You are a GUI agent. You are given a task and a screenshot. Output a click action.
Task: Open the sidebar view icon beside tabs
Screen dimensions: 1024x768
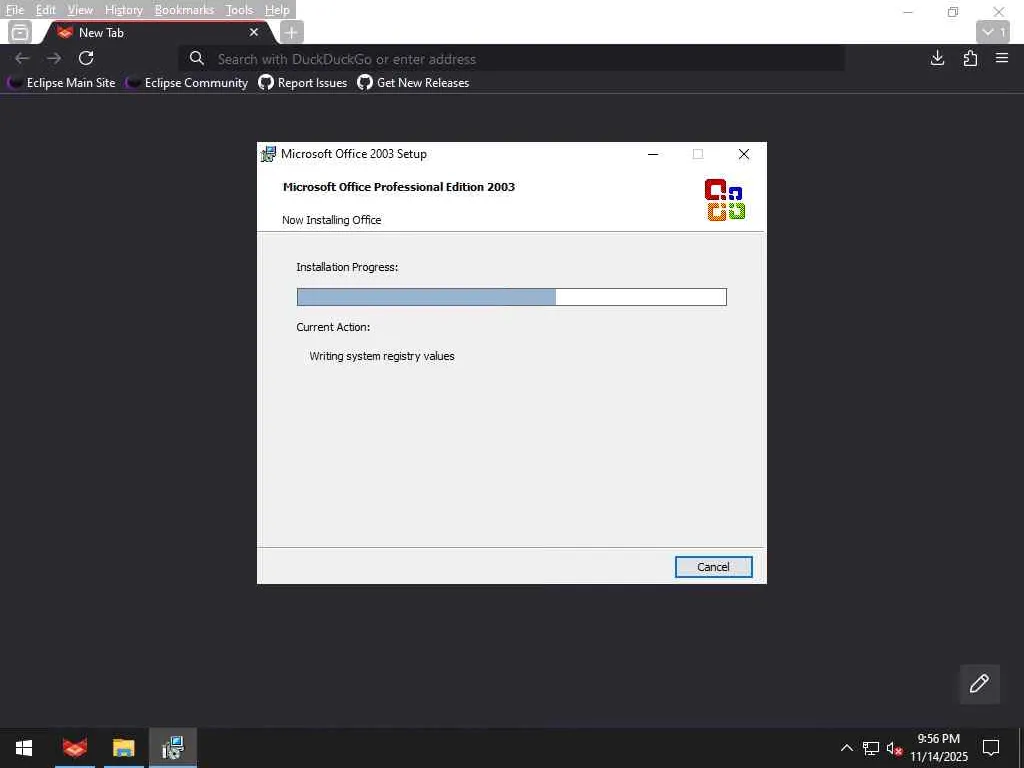tap(20, 32)
